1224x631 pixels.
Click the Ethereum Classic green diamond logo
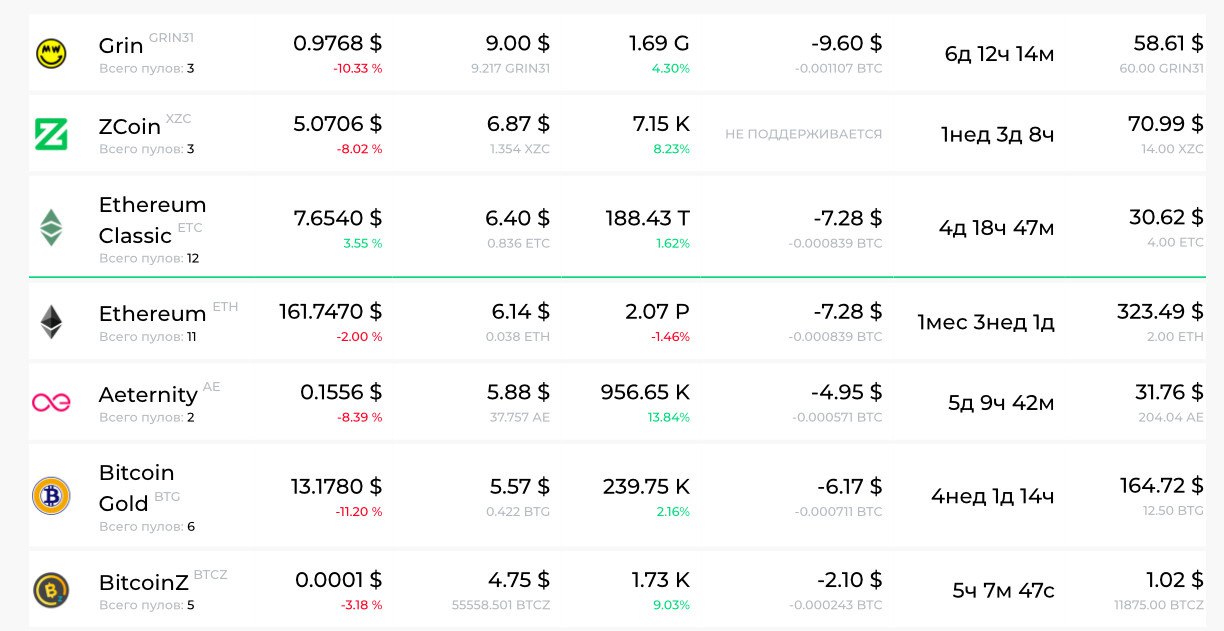[x=51, y=228]
